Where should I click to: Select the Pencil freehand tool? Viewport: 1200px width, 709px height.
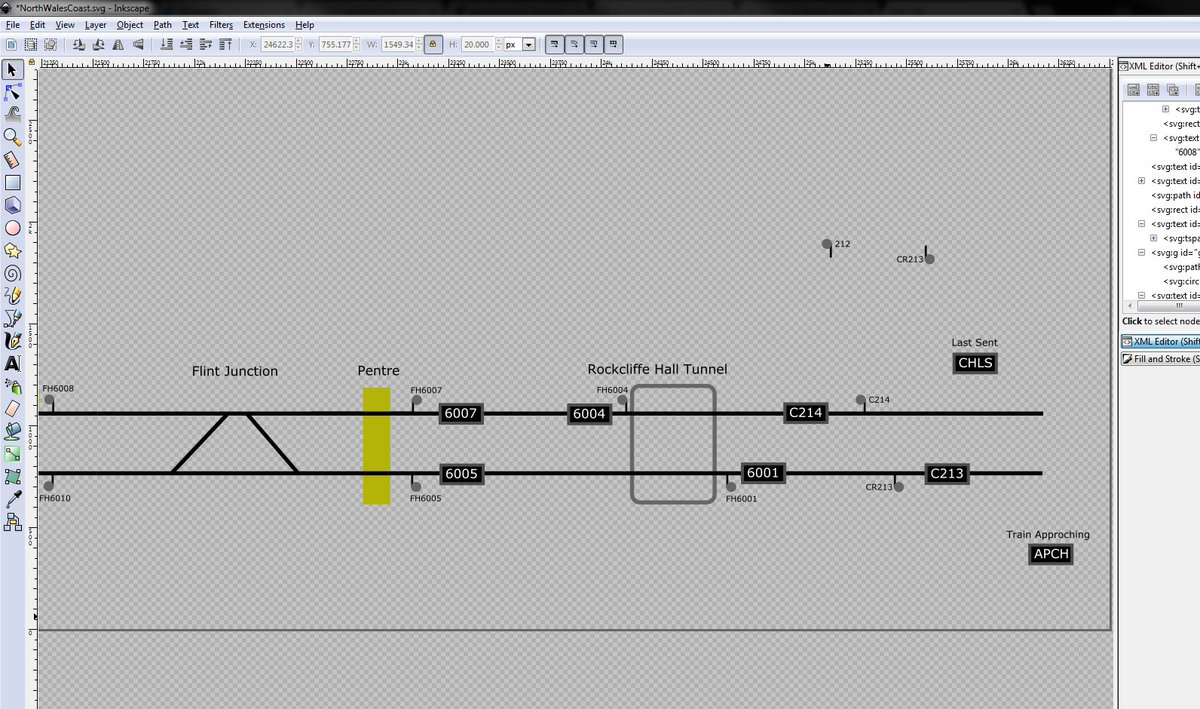pyautogui.click(x=13, y=295)
